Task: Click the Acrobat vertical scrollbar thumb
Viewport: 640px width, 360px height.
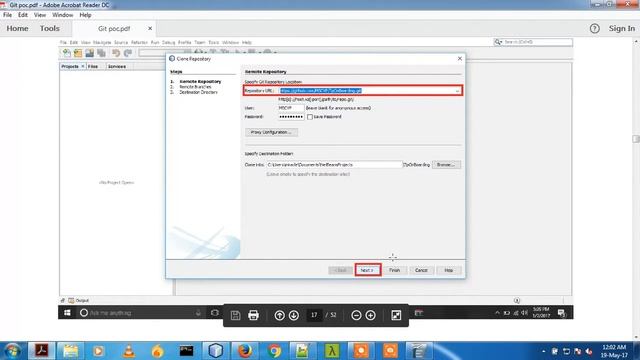Action: (x=636, y=139)
